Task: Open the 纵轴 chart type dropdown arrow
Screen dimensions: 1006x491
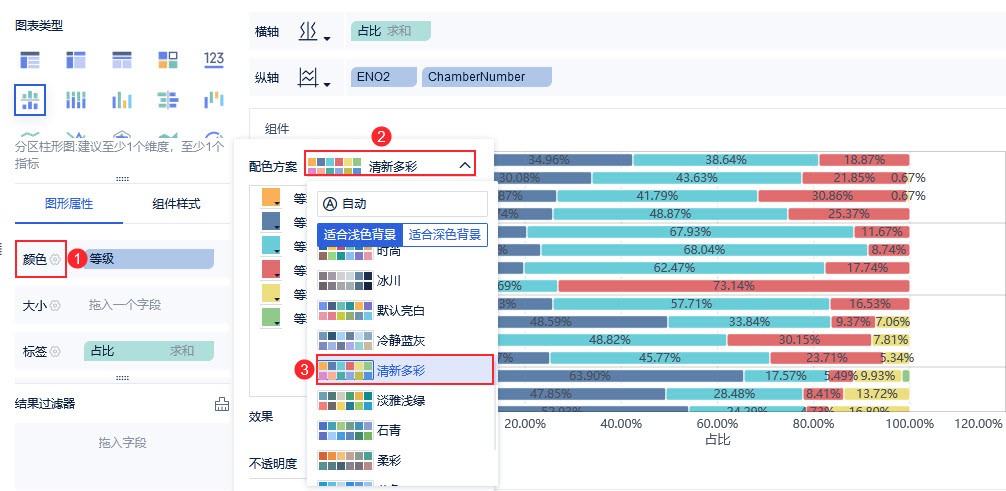Action: coord(326,84)
